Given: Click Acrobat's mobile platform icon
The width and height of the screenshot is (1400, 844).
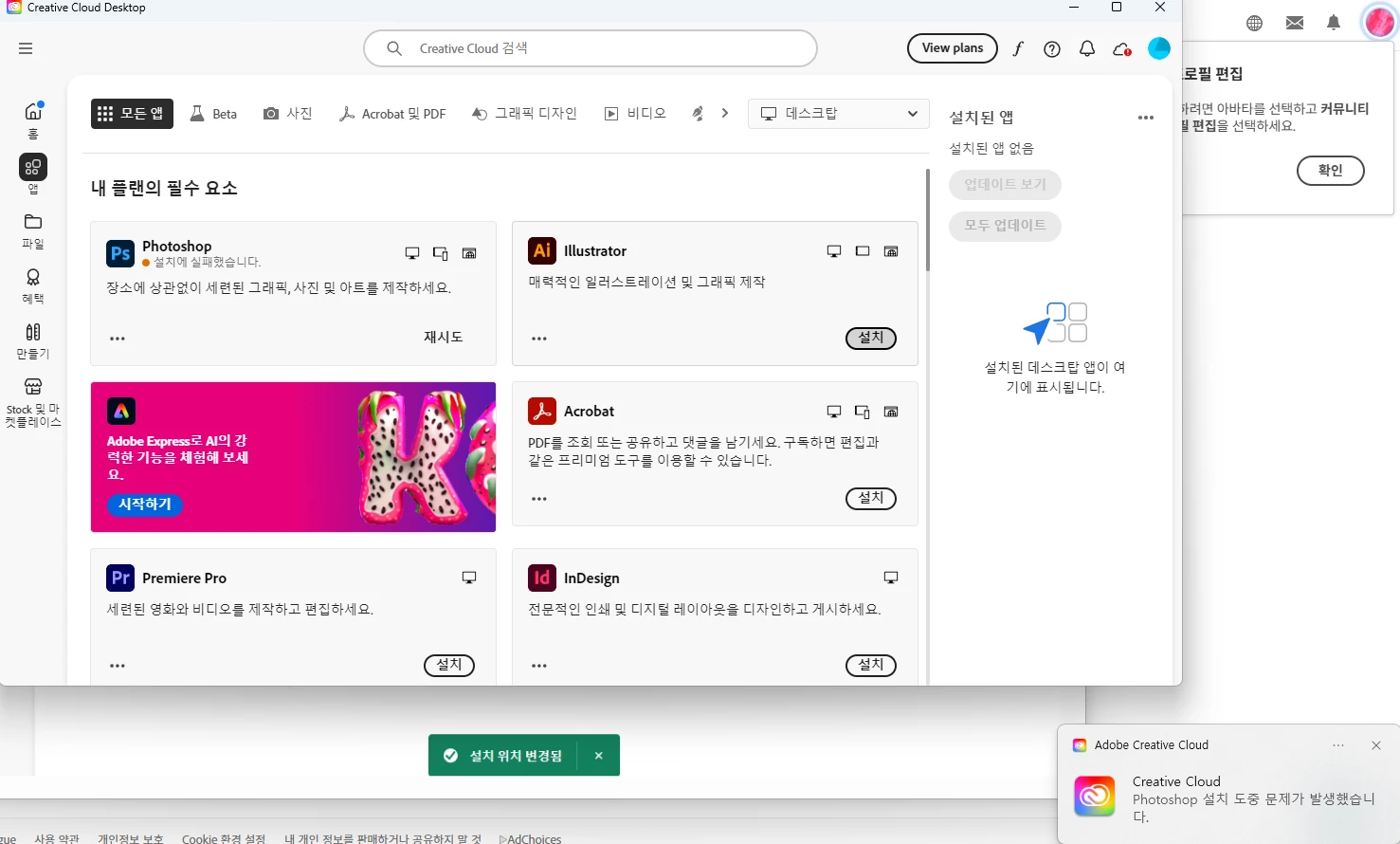Looking at the screenshot, I should pos(863,412).
